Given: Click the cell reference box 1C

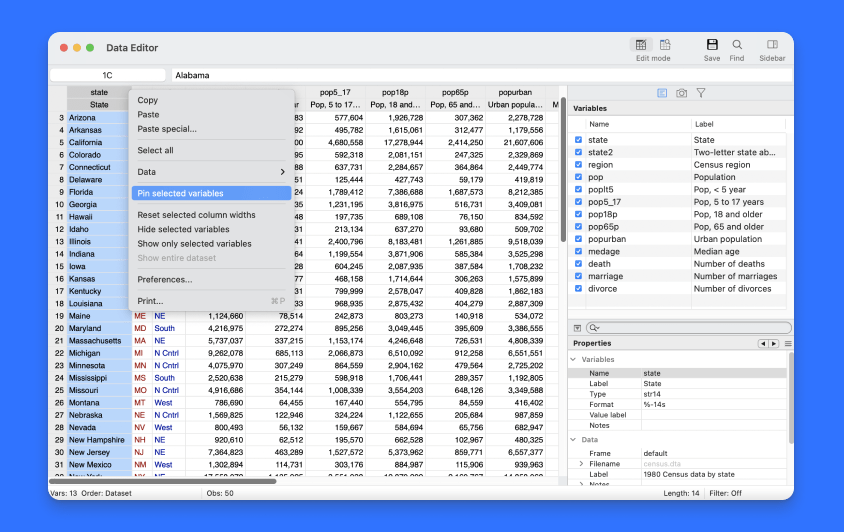Looking at the screenshot, I should (x=108, y=75).
